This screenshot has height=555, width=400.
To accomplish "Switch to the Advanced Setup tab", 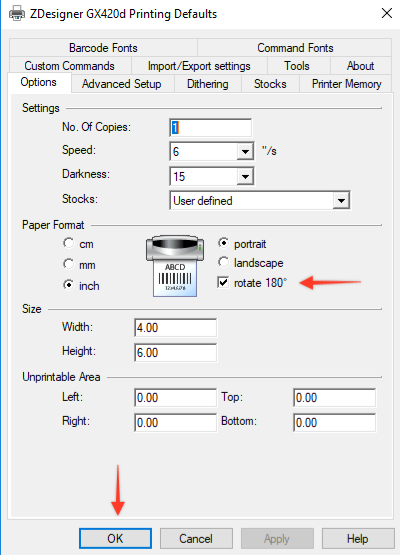I will click(x=122, y=84).
